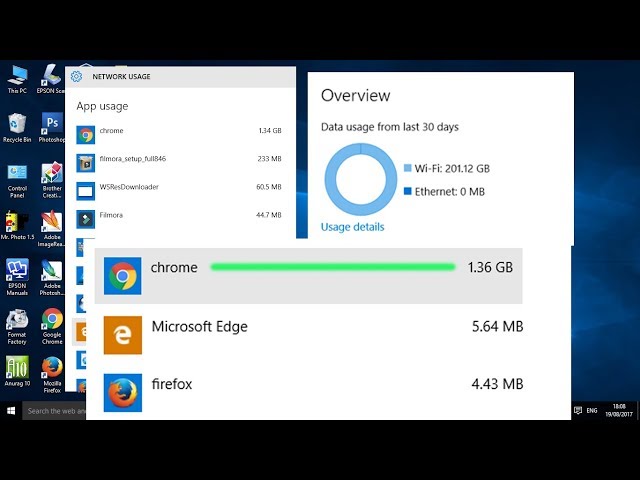
Task: Open This PC desktop icon
Action: click(x=17, y=79)
